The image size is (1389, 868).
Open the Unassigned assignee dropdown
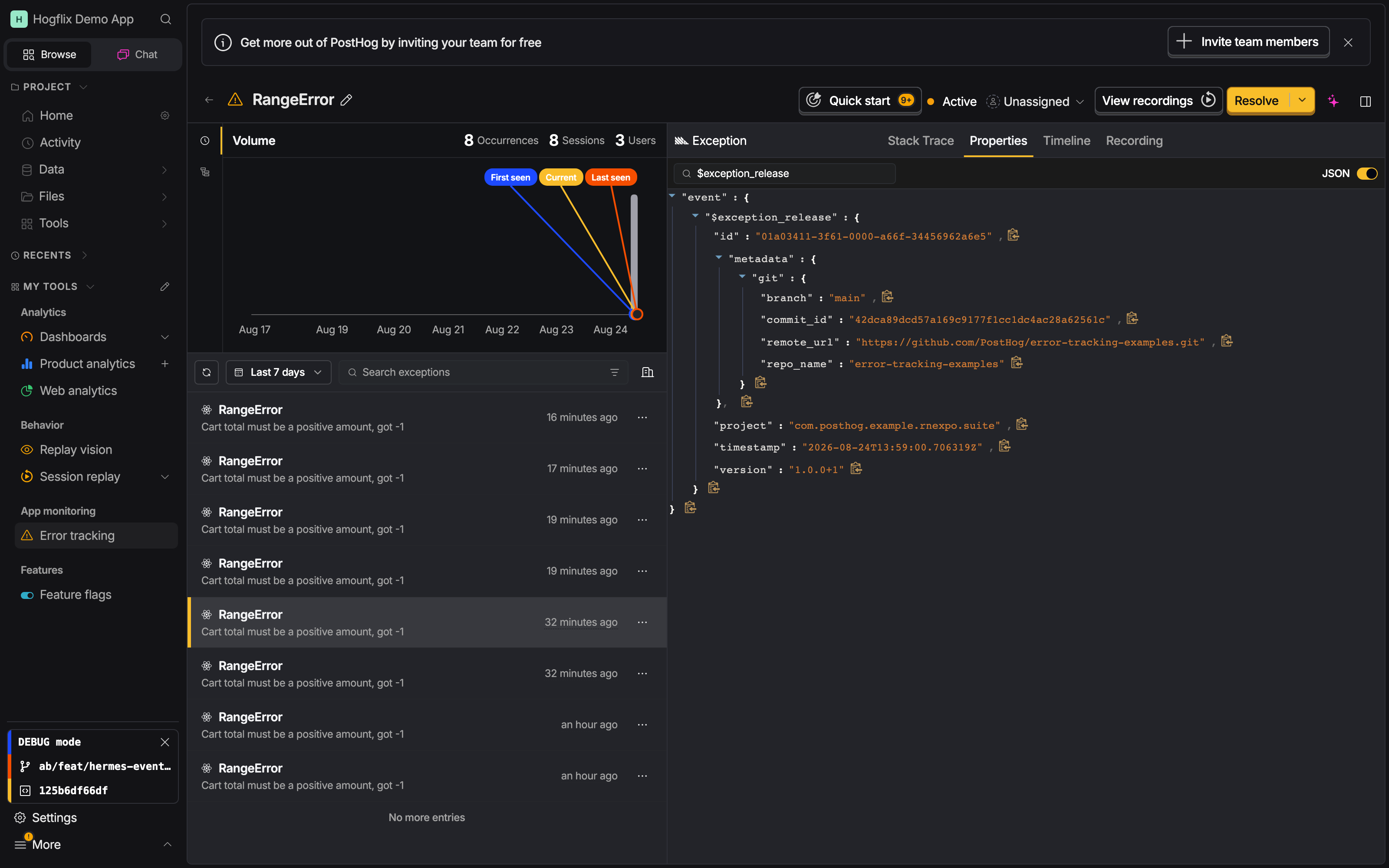(x=1035, y=102)
